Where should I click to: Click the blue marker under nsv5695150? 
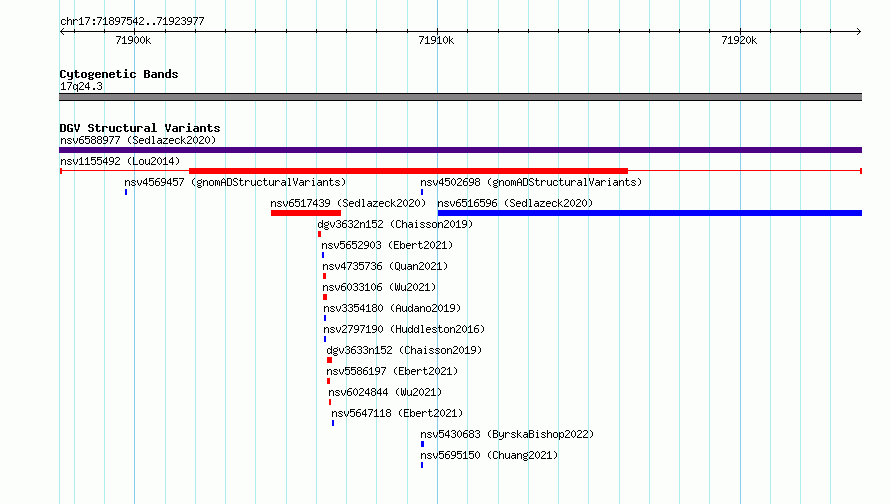(x=422, y=465)
